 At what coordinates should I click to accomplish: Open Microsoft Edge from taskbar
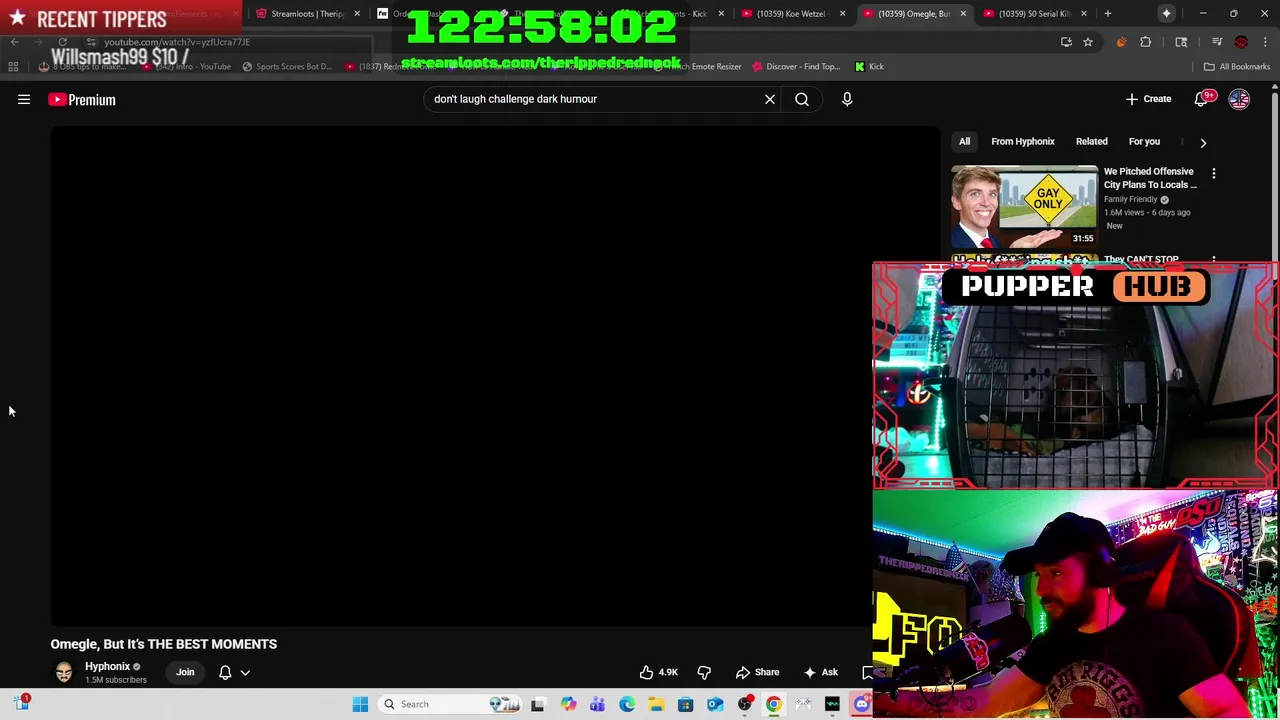[627, 704]
